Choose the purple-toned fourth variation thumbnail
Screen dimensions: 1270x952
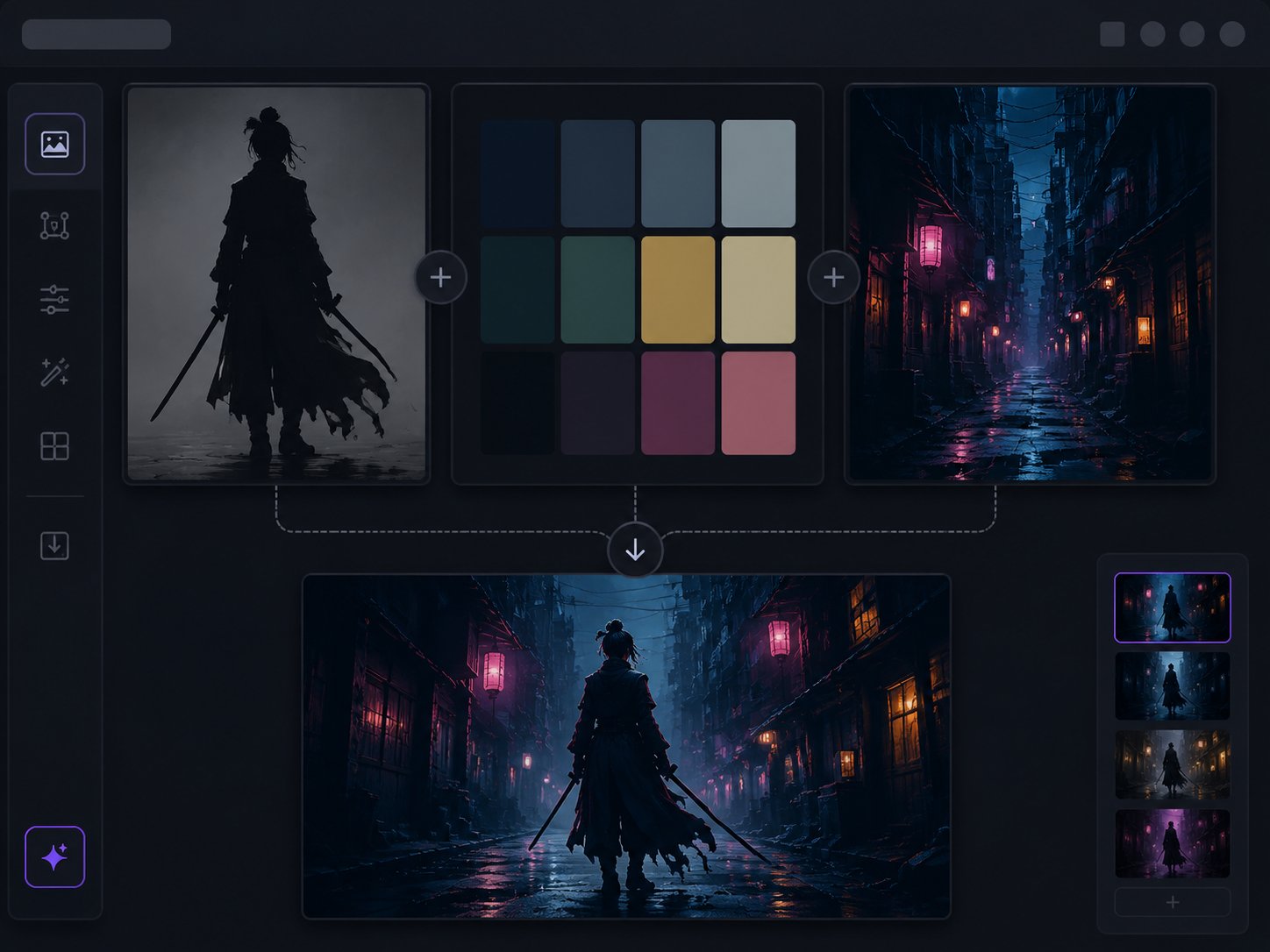1172,843
